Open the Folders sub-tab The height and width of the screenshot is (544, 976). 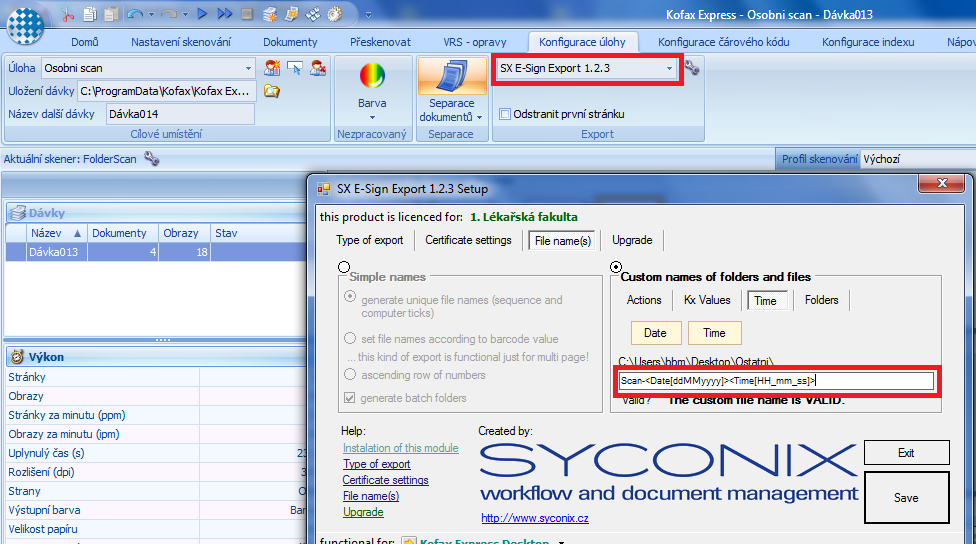click(x=821, y=300)
